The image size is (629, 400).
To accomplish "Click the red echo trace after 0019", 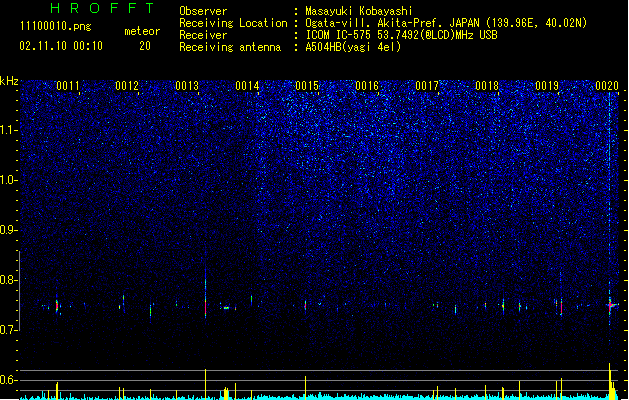I will tap(561, 307).
